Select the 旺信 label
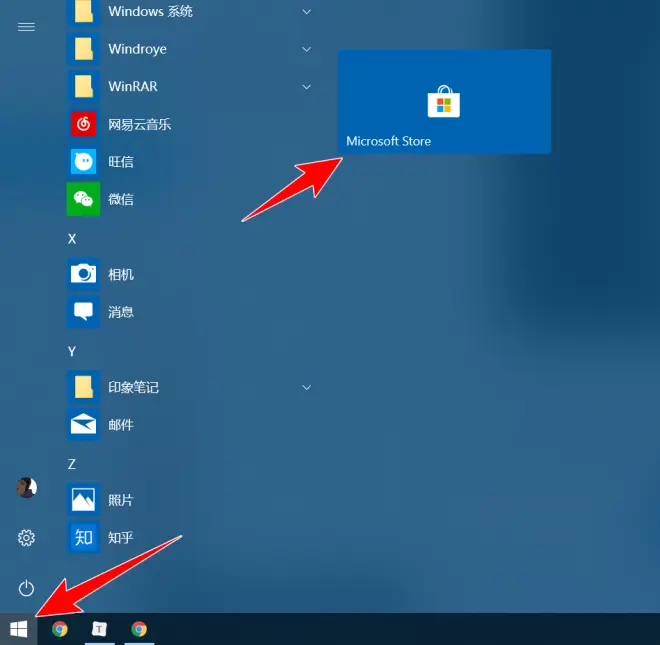This screenshot has width=660, height=645. tap(121, 162)
